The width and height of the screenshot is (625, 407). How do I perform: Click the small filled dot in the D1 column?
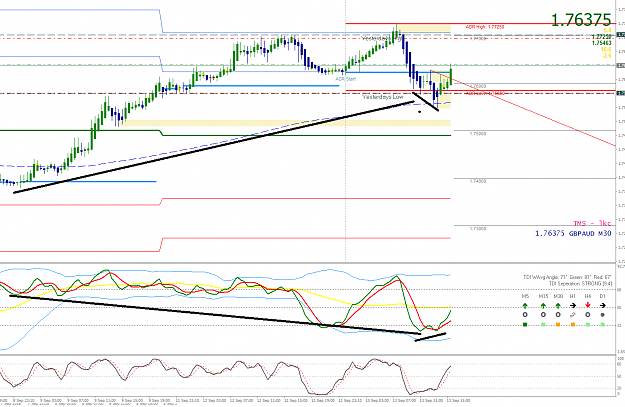coord(603,315)
